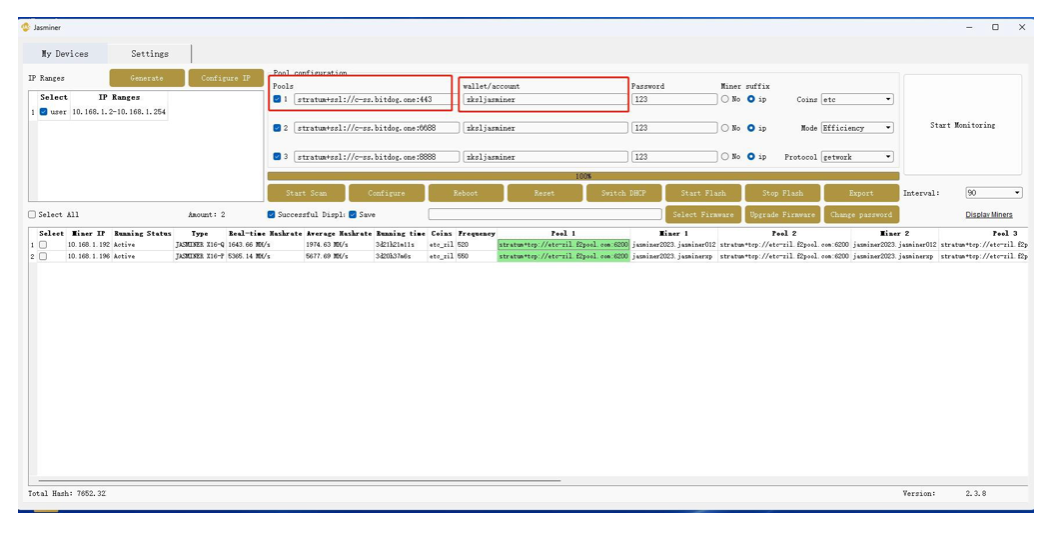This screenshot has width=1060, height=536.
Task: Click the Real-time Hashrate column header
Action: (266, 233)
